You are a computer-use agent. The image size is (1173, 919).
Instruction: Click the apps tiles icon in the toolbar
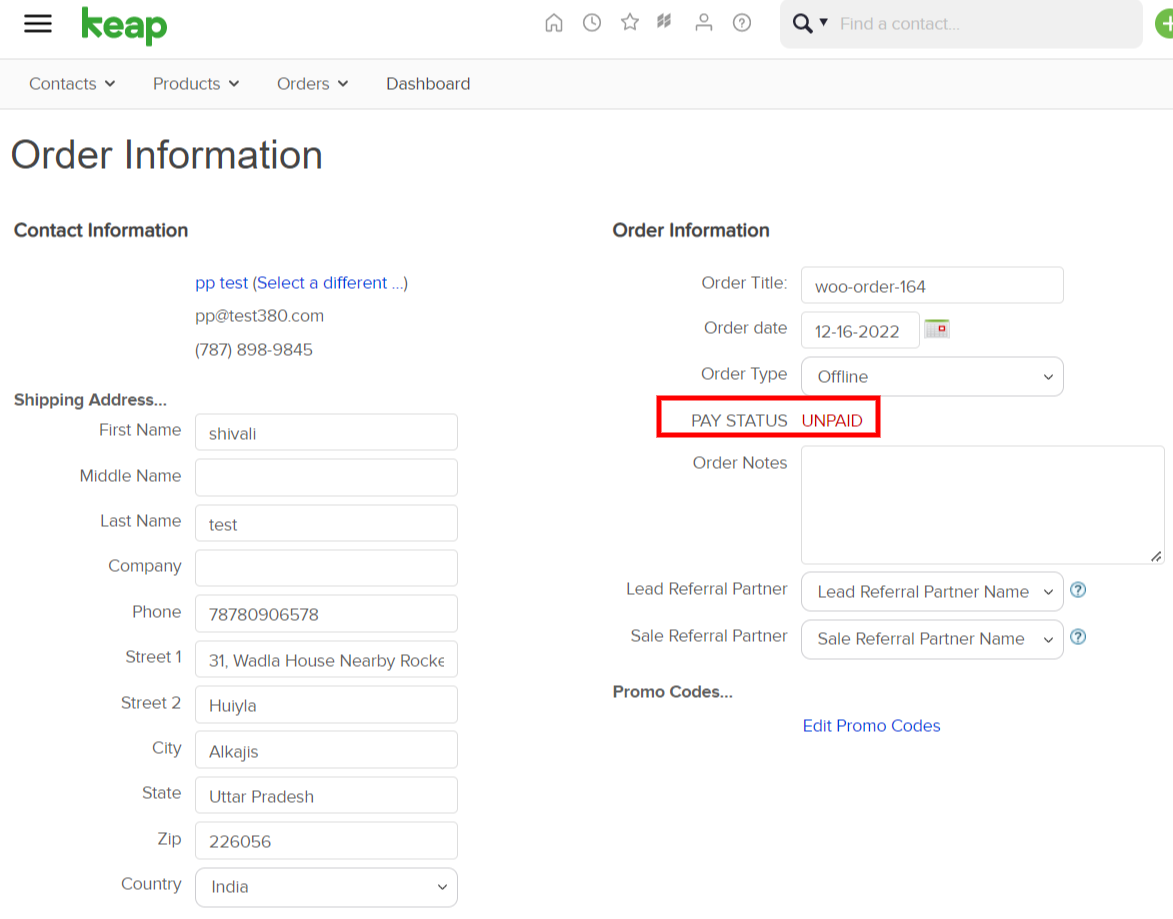(x=665, y=22)
